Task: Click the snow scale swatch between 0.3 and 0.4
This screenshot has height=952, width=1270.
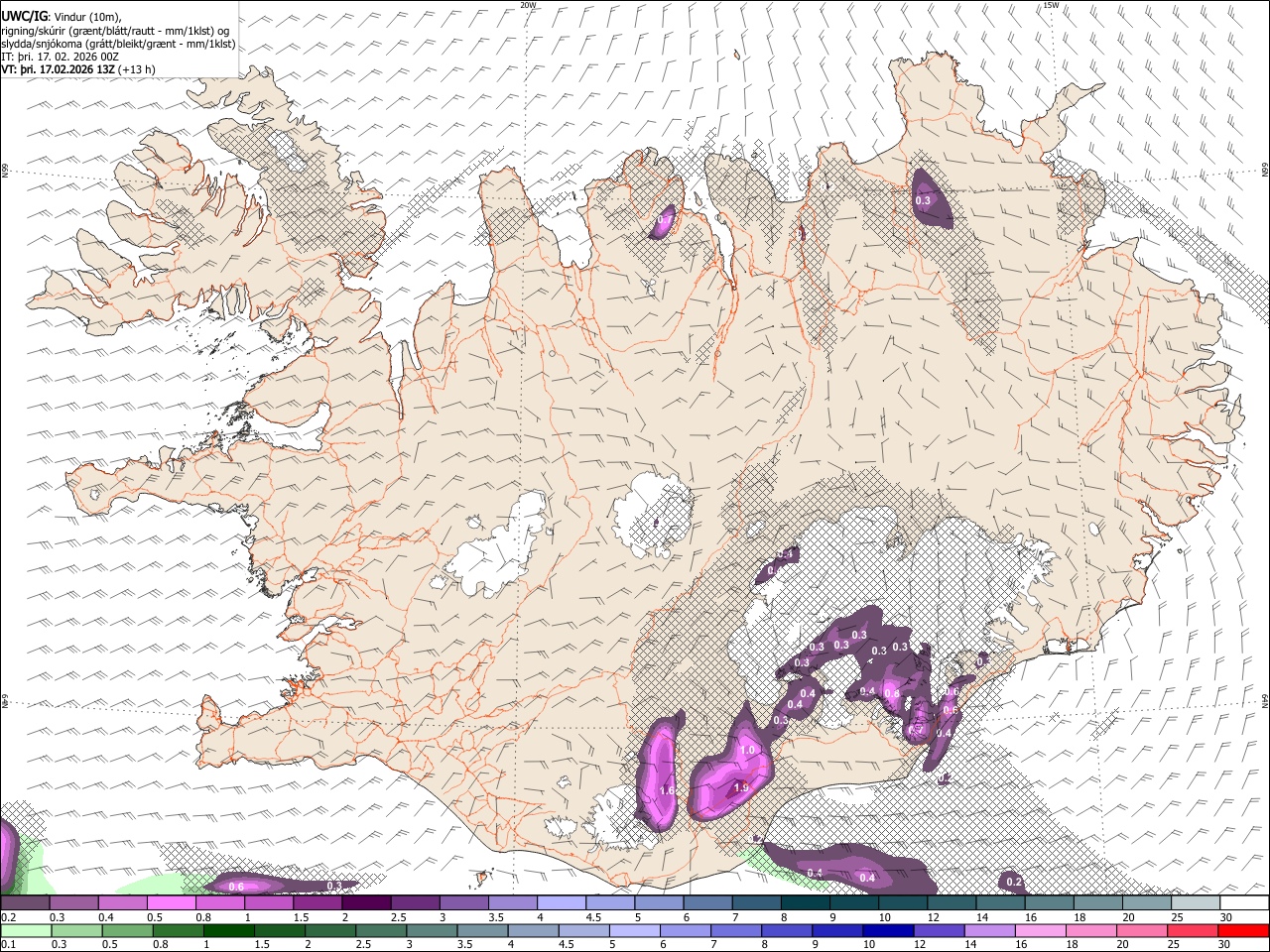Action: 74,903
